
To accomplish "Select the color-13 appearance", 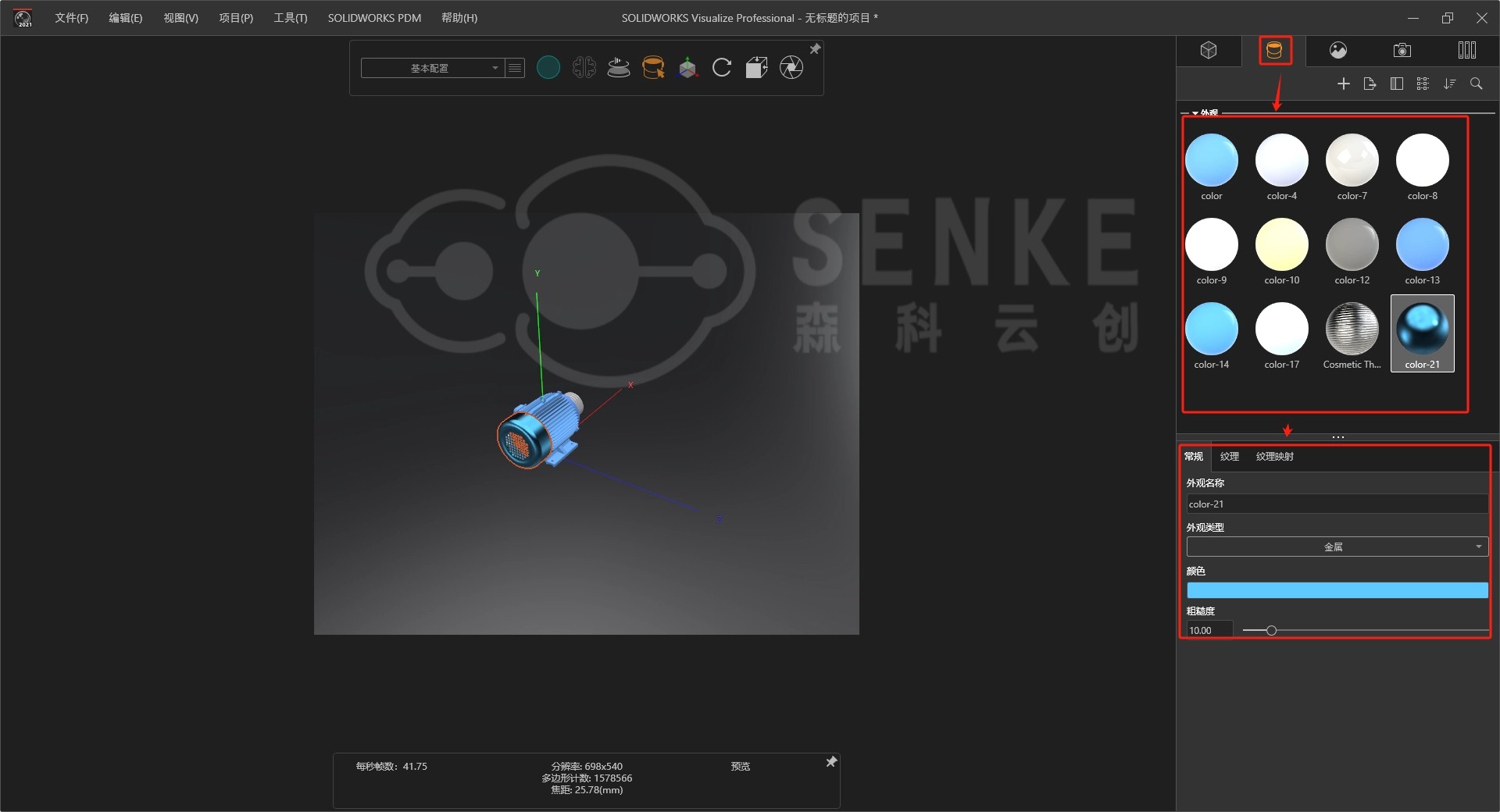I will (x=1423, y=251).
